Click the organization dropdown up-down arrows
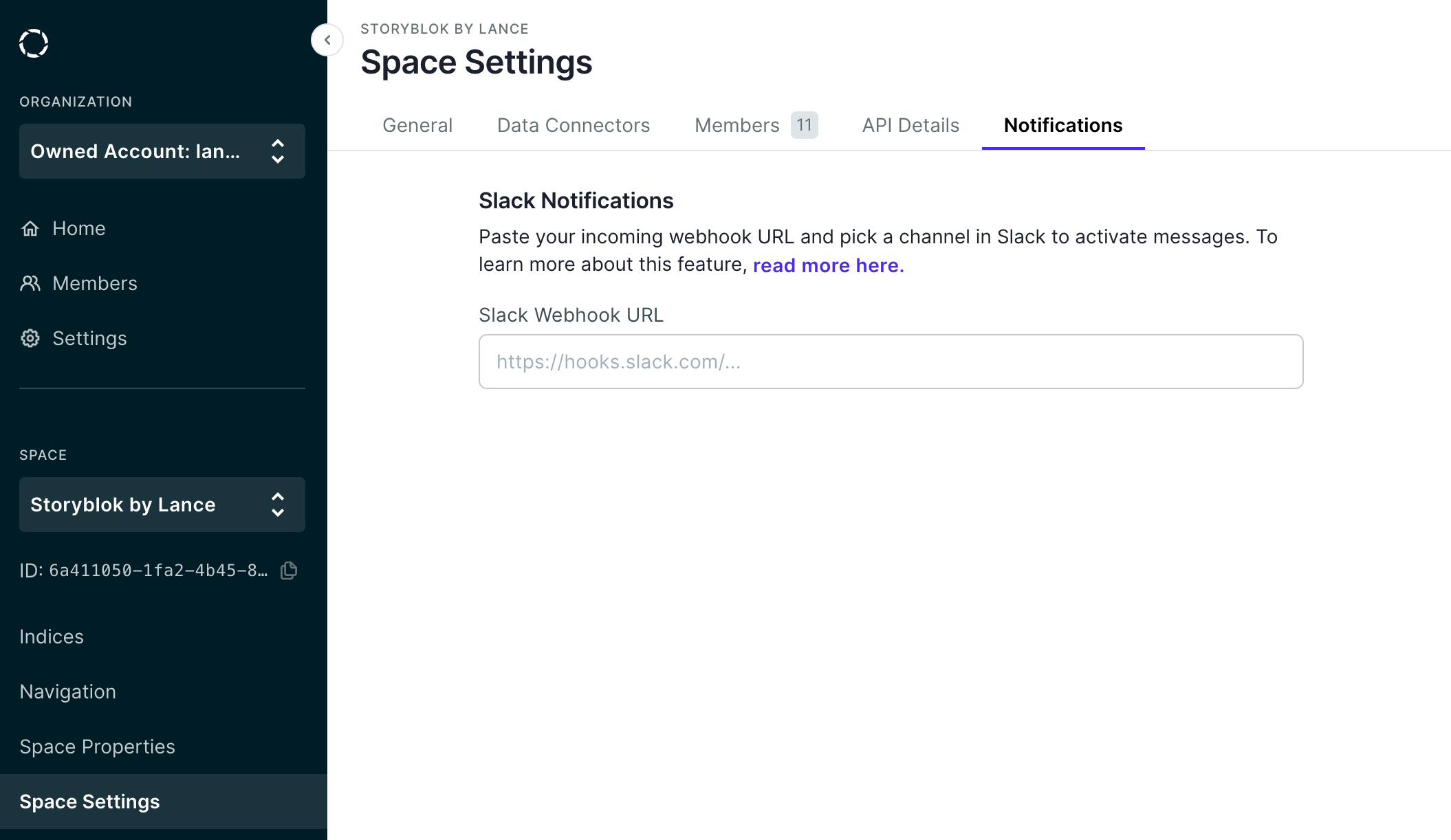 coord(278,151)
